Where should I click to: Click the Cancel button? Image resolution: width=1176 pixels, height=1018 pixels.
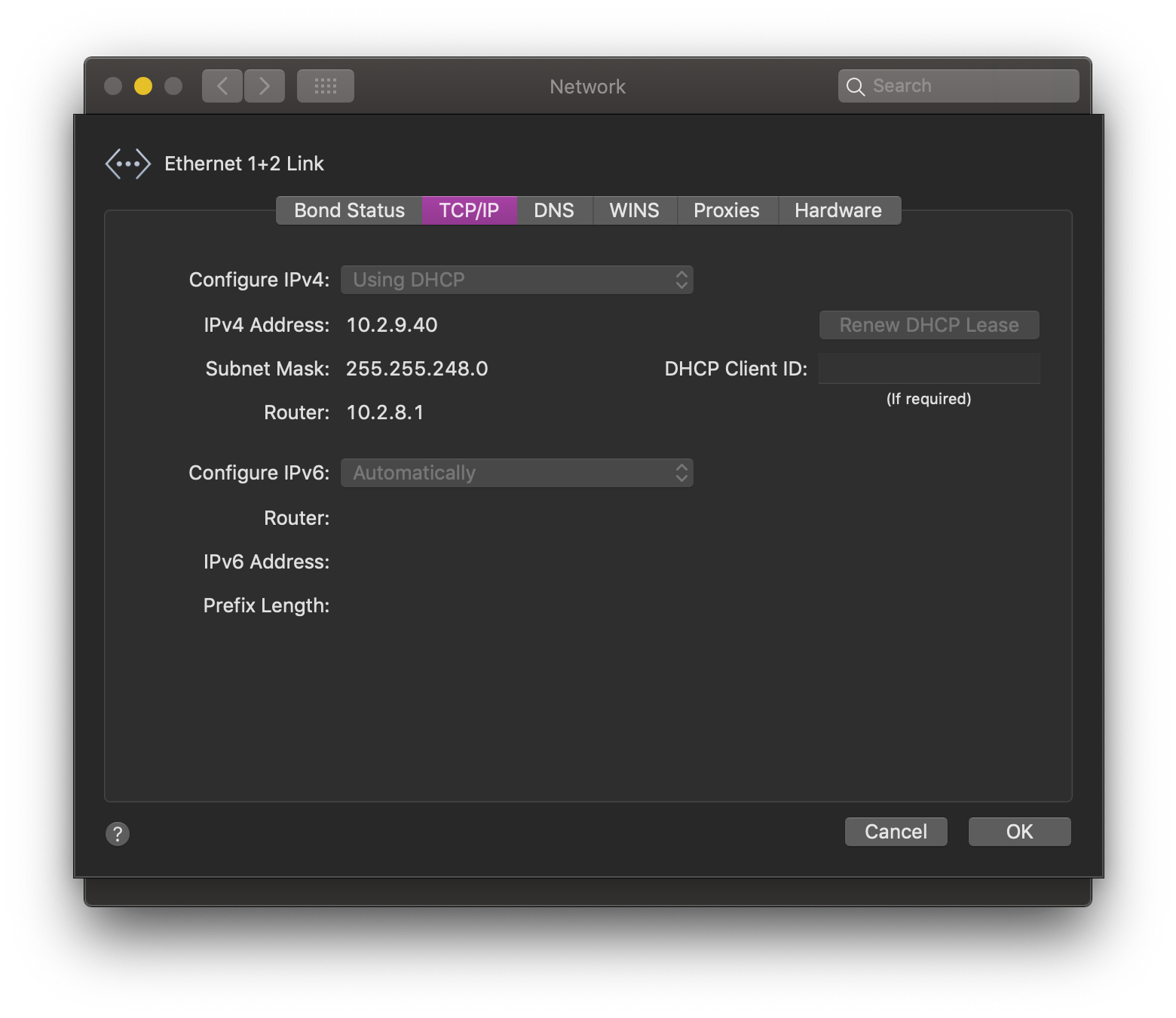[896, 832]
